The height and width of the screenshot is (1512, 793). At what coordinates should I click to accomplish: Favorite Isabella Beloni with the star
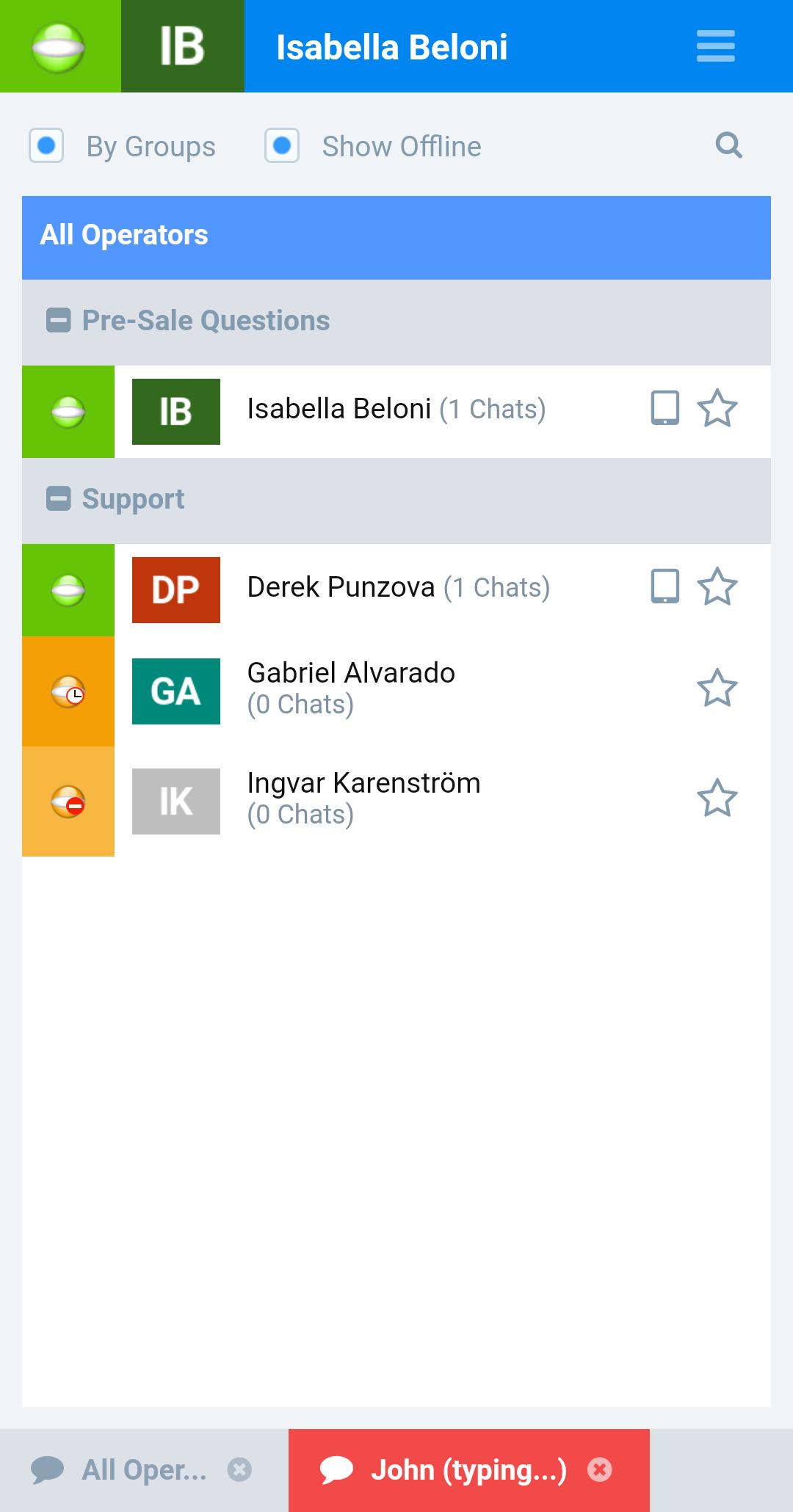tap(717, 409)
